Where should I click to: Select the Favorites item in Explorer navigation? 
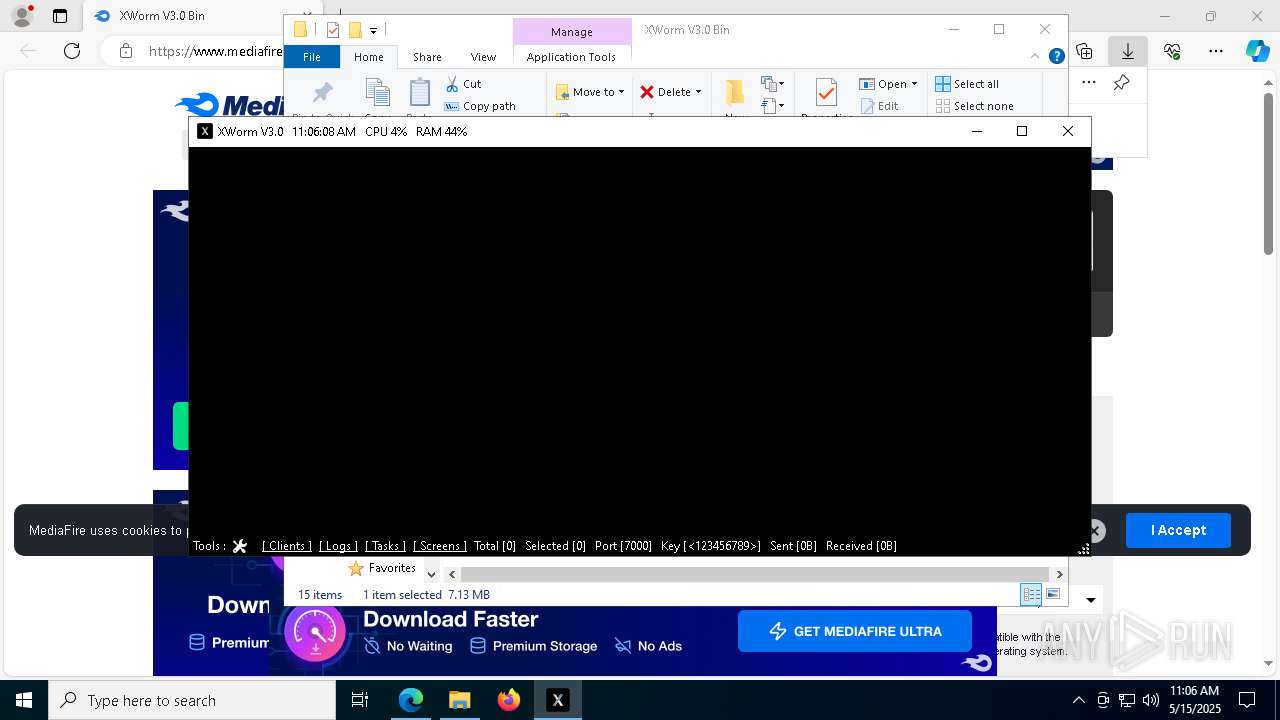[381, 568]
